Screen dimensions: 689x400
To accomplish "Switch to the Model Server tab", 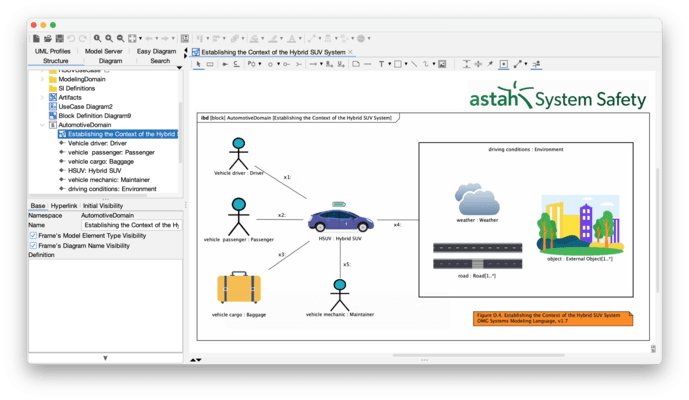I will click(104, 51).
